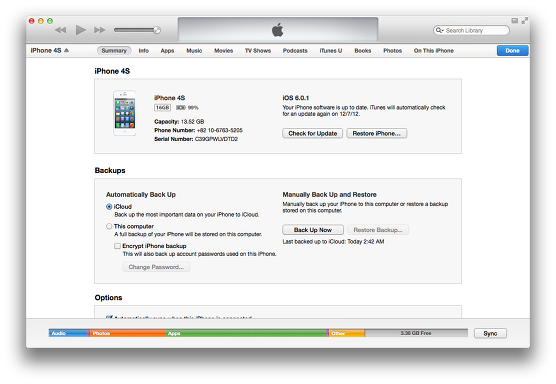The width and height of the screenshot is (556, 384).
Task: Click Restore Backup button
Action: pyautogui.click(x=378, y=230)
